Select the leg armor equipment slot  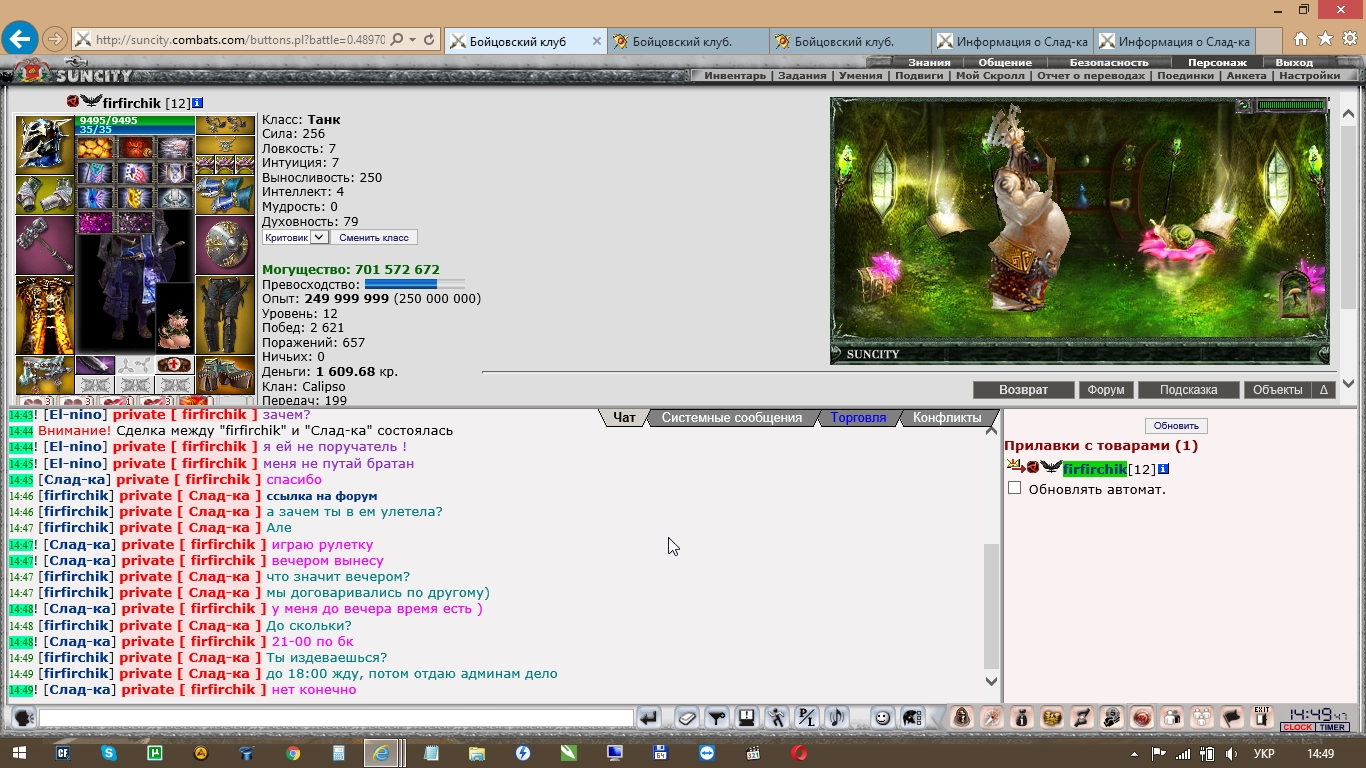click(224, 315)
